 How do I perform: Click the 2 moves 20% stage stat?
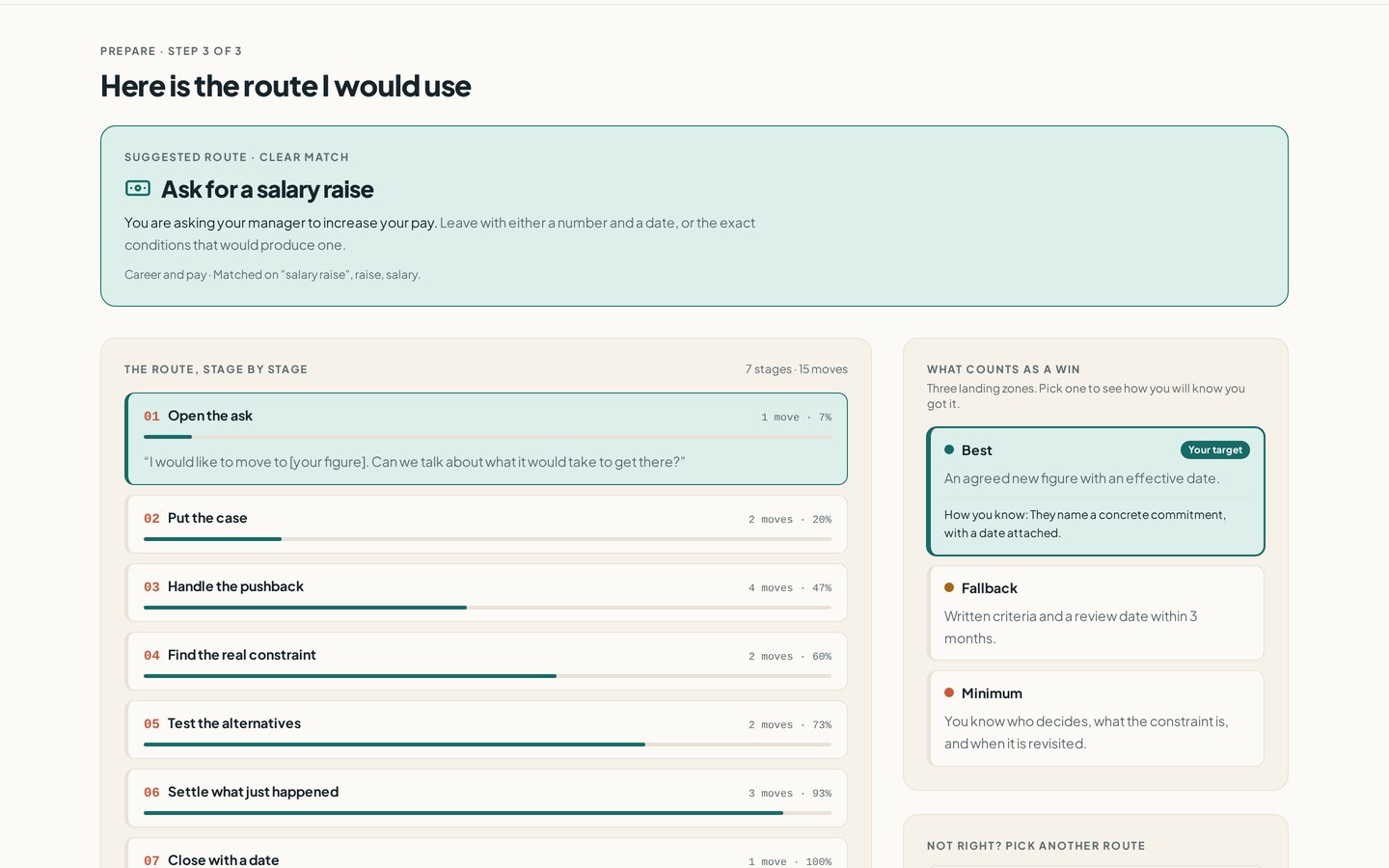[x=790, y=520]
